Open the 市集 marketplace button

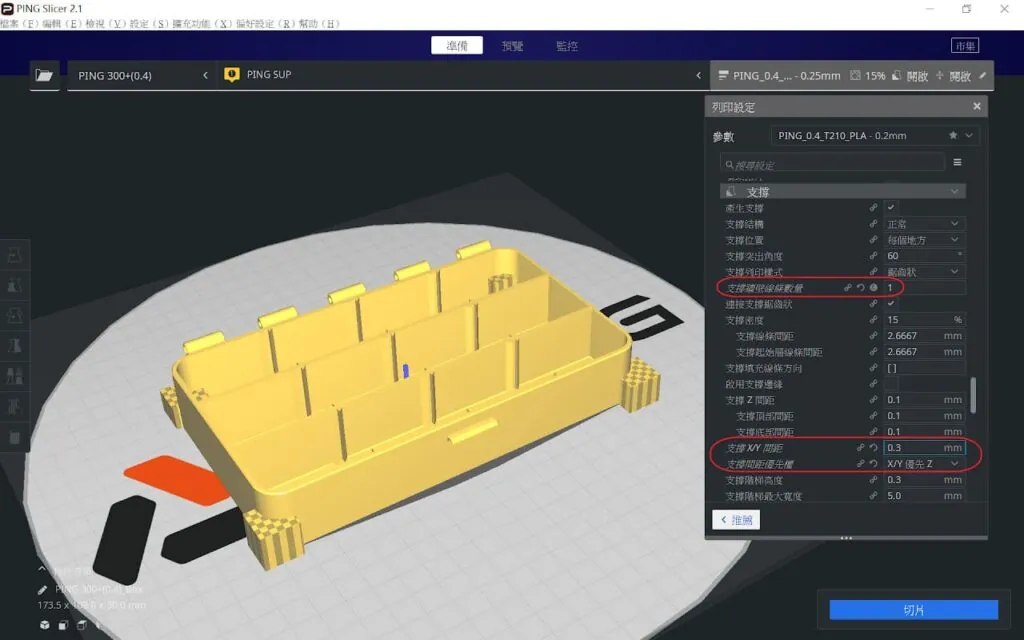coord(965,46)
